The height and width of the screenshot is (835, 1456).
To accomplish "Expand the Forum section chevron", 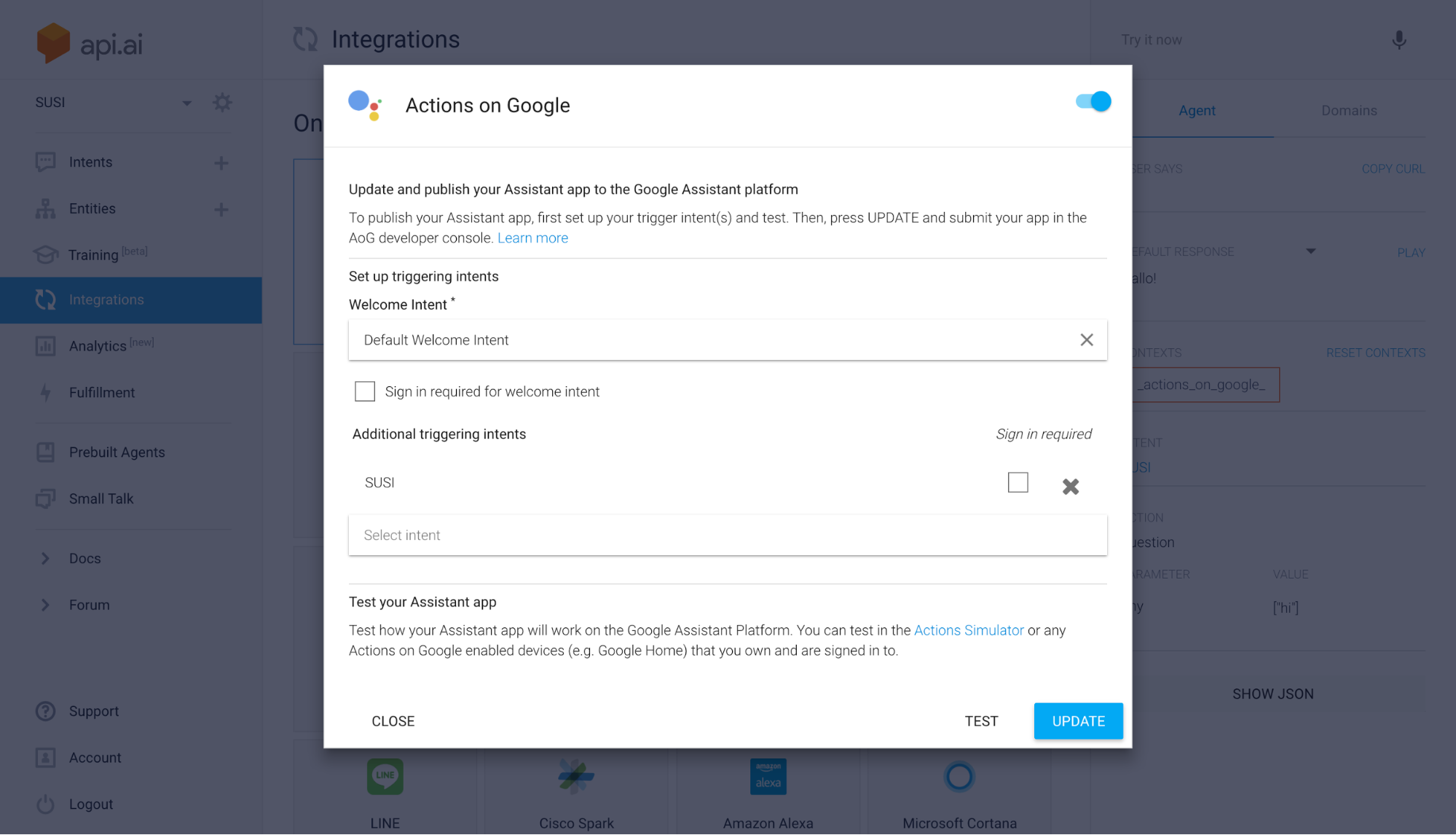I will pyautogui.click(x=45, y=605).
